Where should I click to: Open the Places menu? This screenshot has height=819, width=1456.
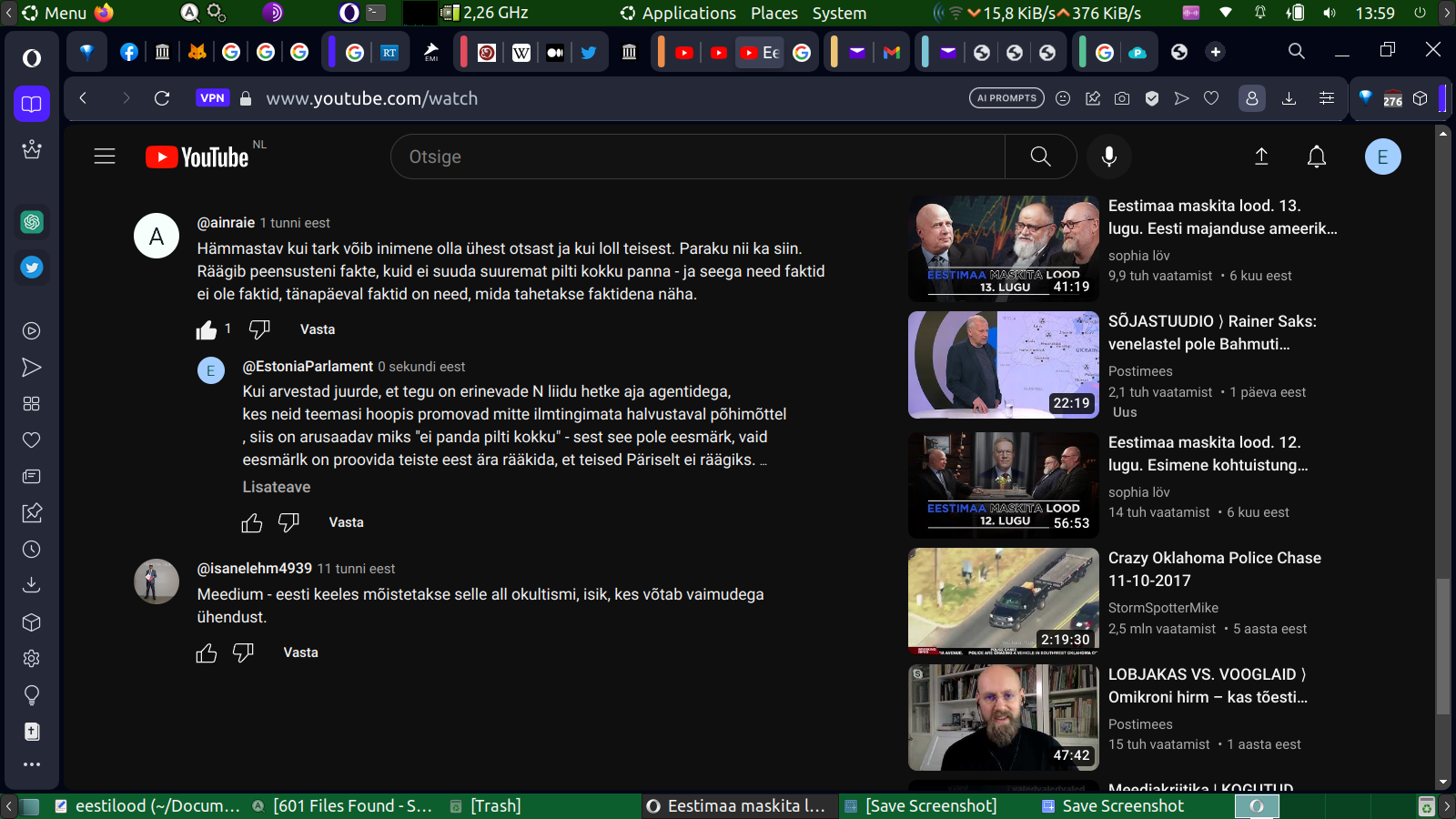click(x=774, y=13)
